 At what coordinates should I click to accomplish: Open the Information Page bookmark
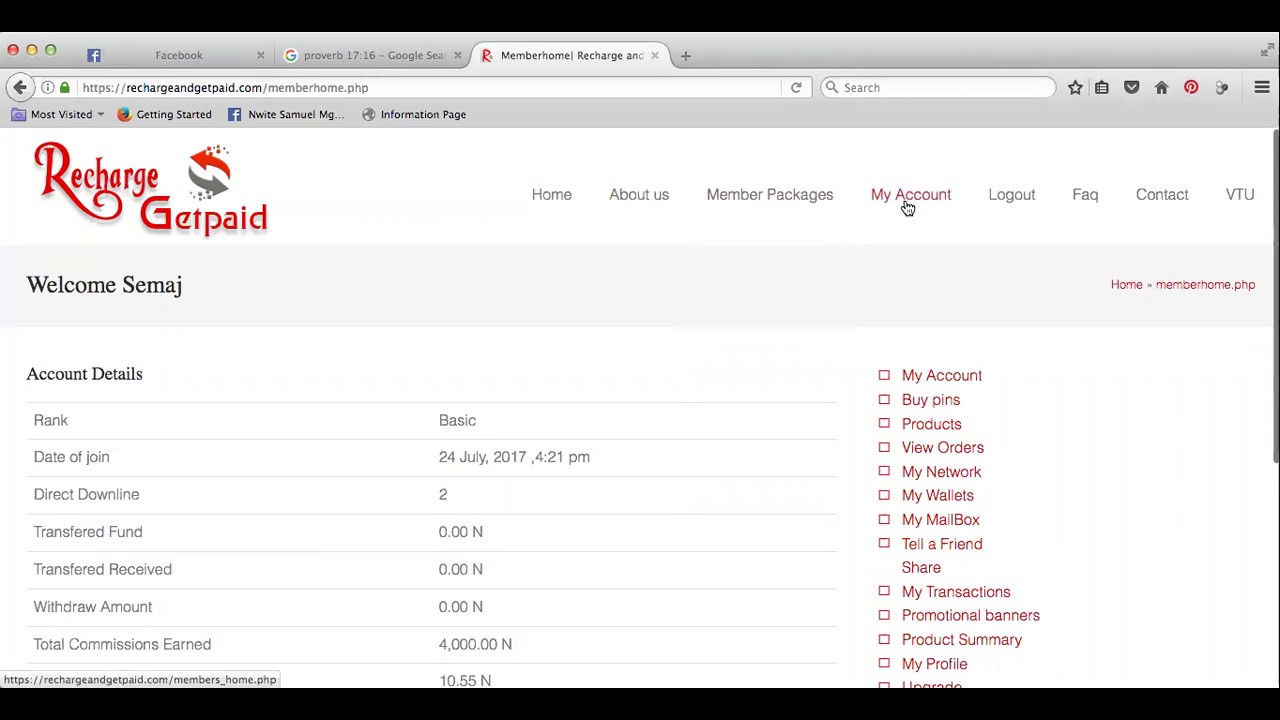pyautogui.click(x=414, y=114)
